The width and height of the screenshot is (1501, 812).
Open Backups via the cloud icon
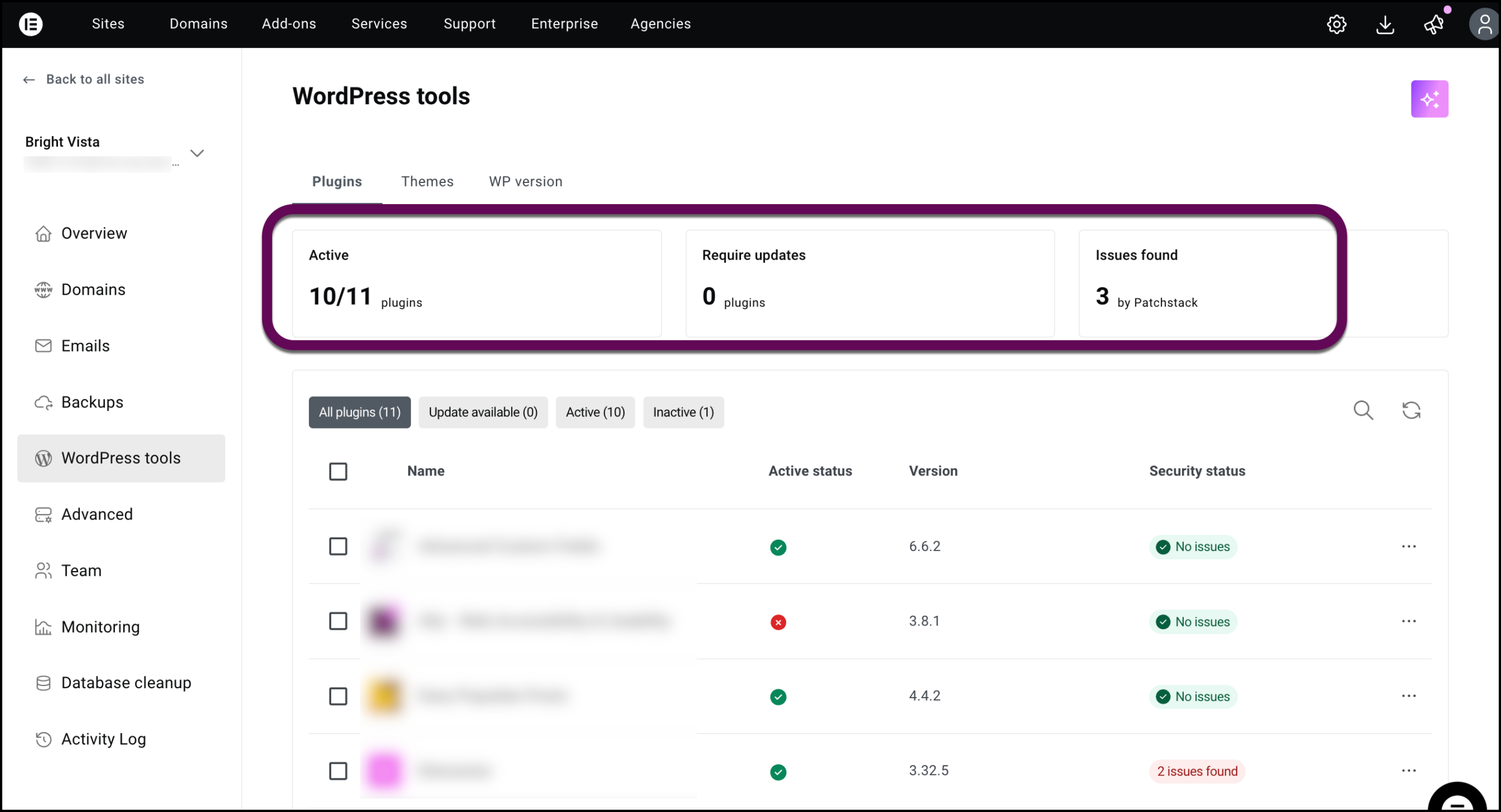[x=43, y=402]
